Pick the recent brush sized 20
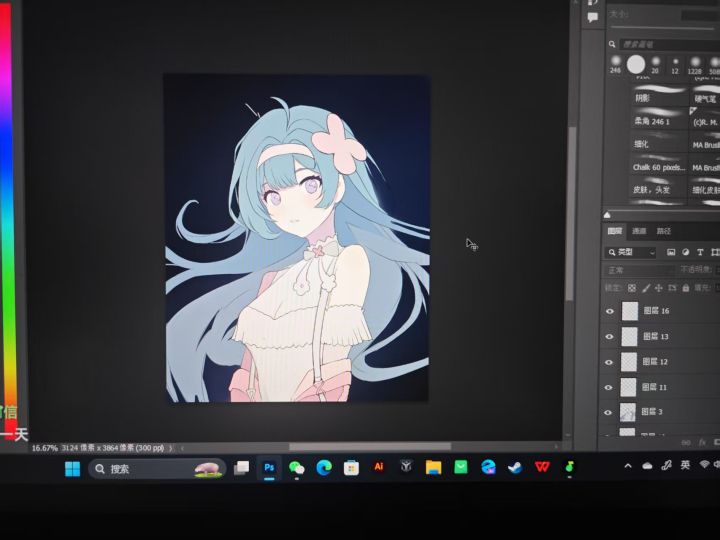The image size is (720, 540). click(655, 65)
